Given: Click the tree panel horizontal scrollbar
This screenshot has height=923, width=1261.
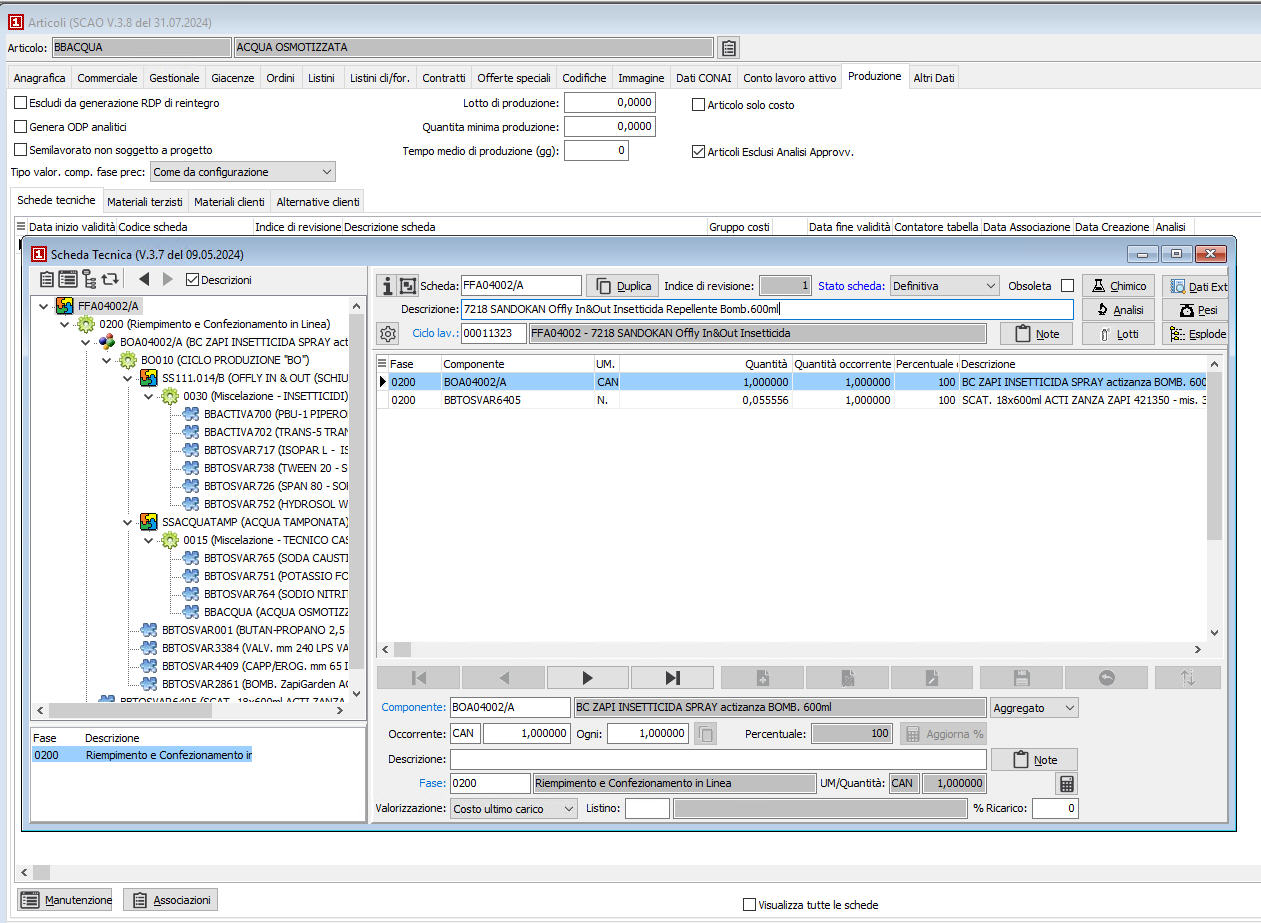Looking at the screenshot, I should click(191, 709).
